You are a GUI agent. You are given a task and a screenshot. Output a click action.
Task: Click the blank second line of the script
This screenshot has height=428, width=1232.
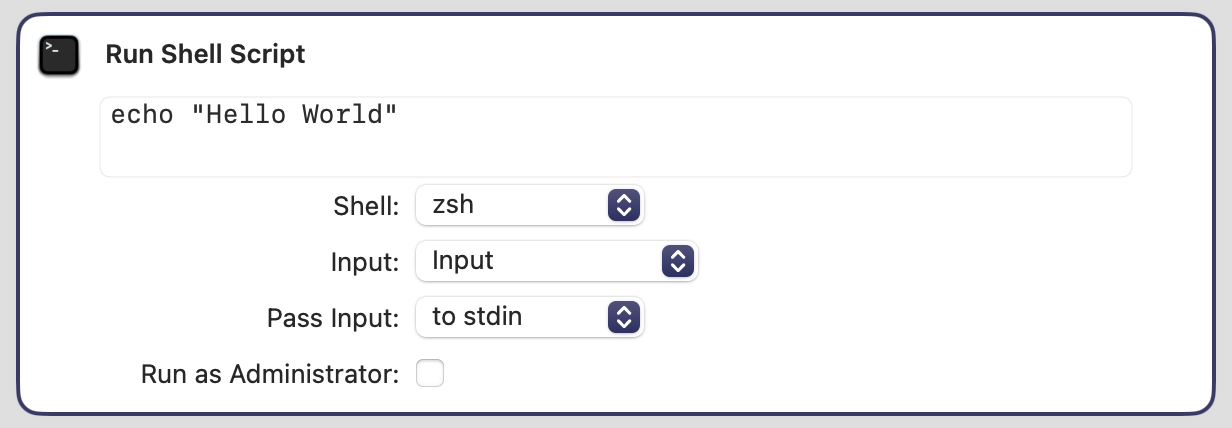(400, 152)
